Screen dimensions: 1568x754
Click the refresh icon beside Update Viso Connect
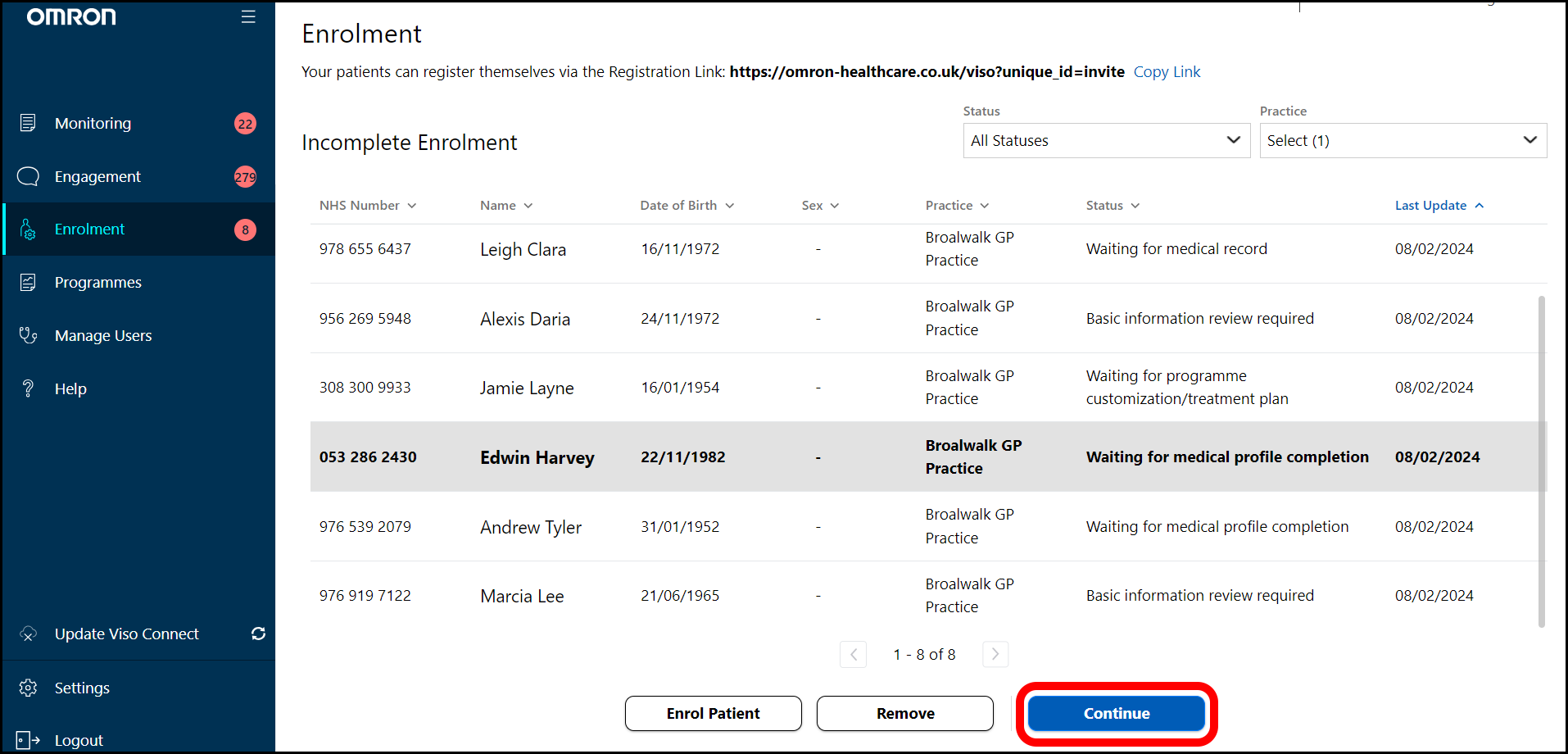pos(258,634)
